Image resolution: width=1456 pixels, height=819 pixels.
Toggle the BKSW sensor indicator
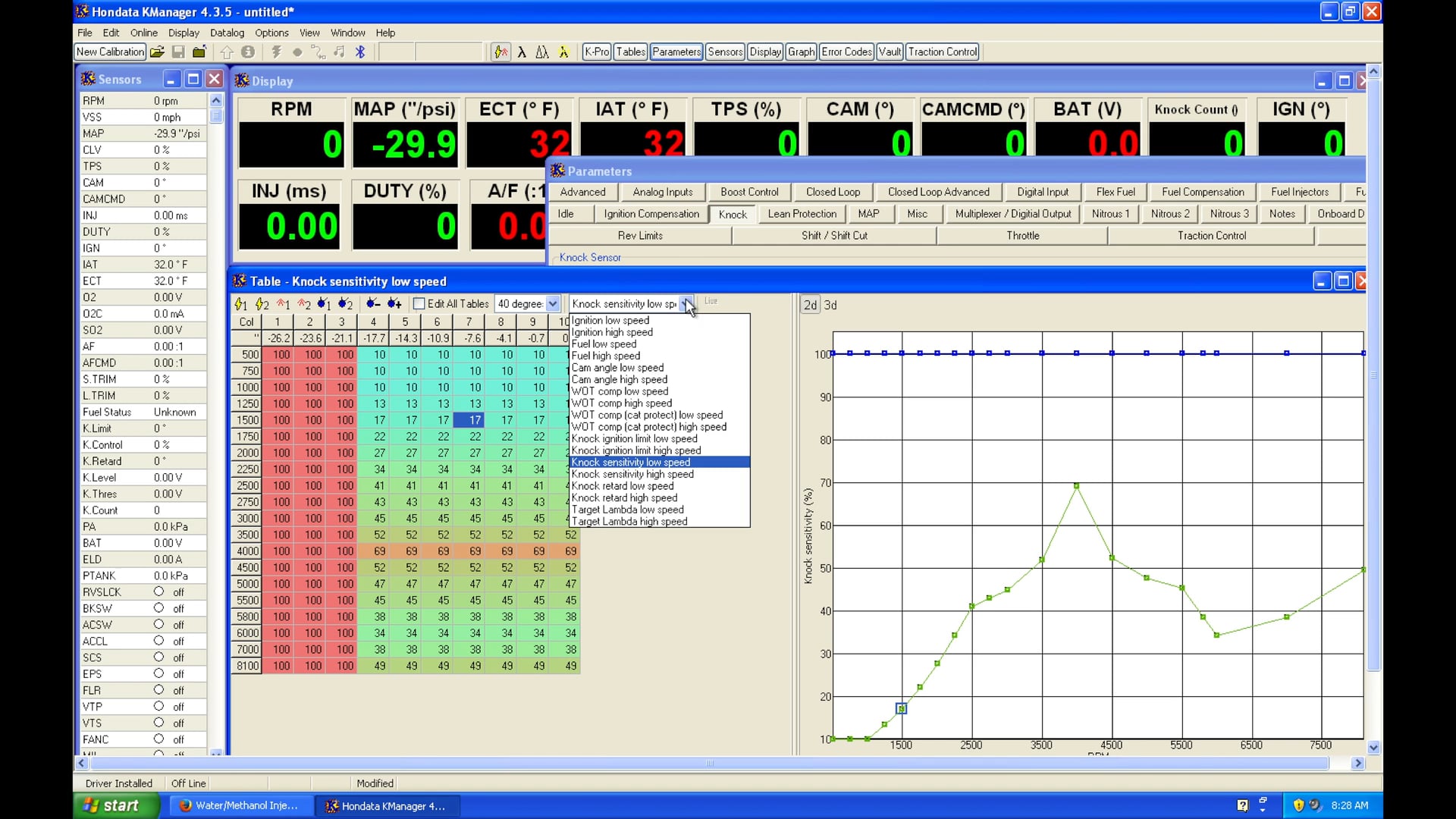pos(159,608)
